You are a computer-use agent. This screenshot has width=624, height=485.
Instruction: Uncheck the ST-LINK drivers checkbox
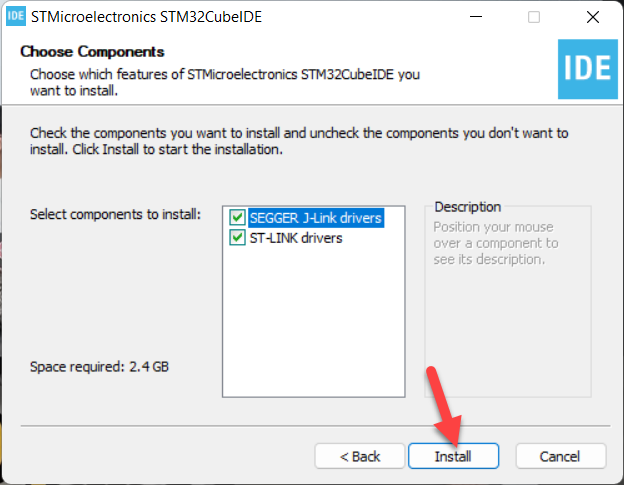[238, 238]
